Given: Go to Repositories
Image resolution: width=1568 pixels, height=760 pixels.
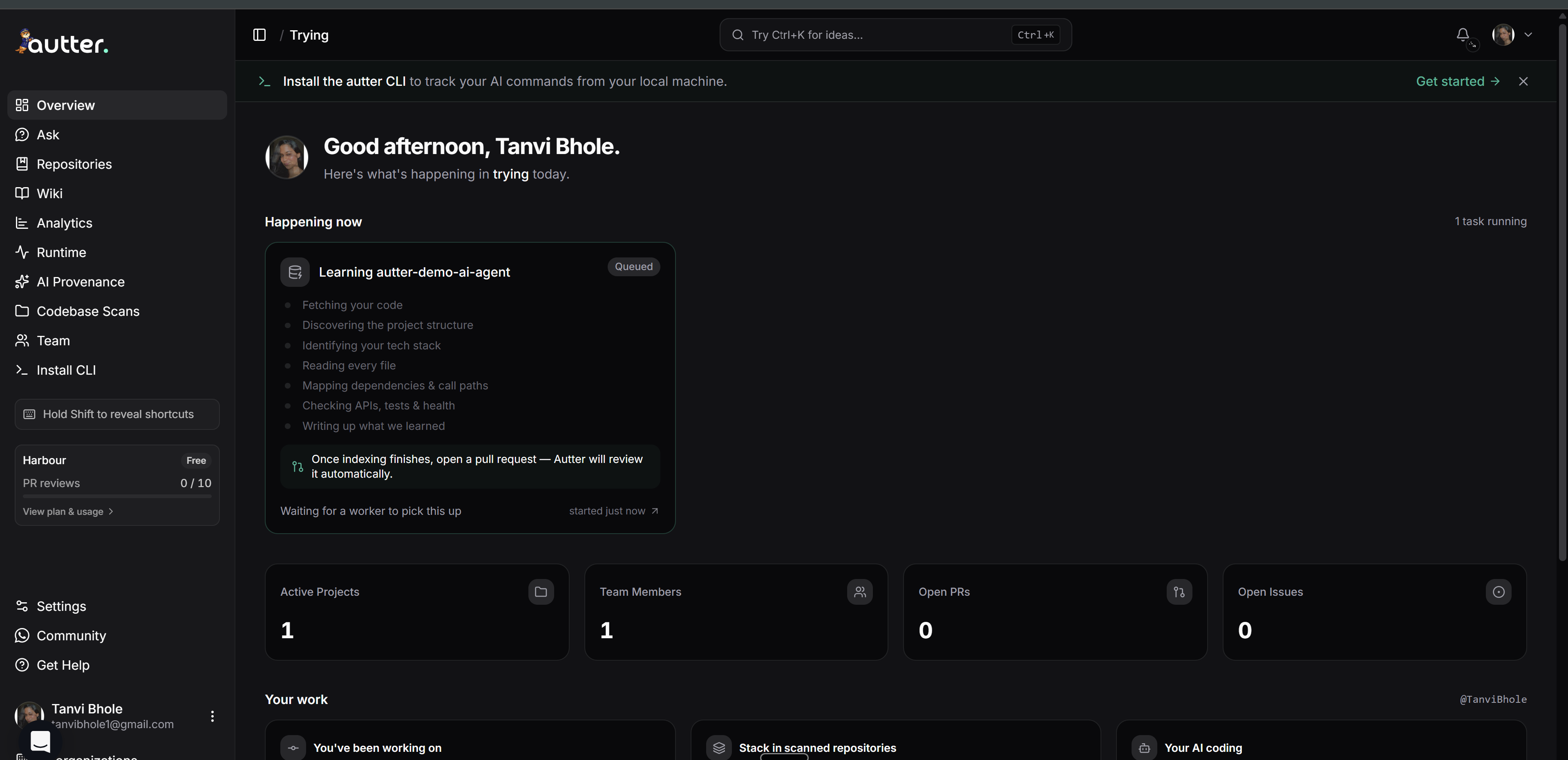Looking at the screenshot, I should (x=117, y=164).
